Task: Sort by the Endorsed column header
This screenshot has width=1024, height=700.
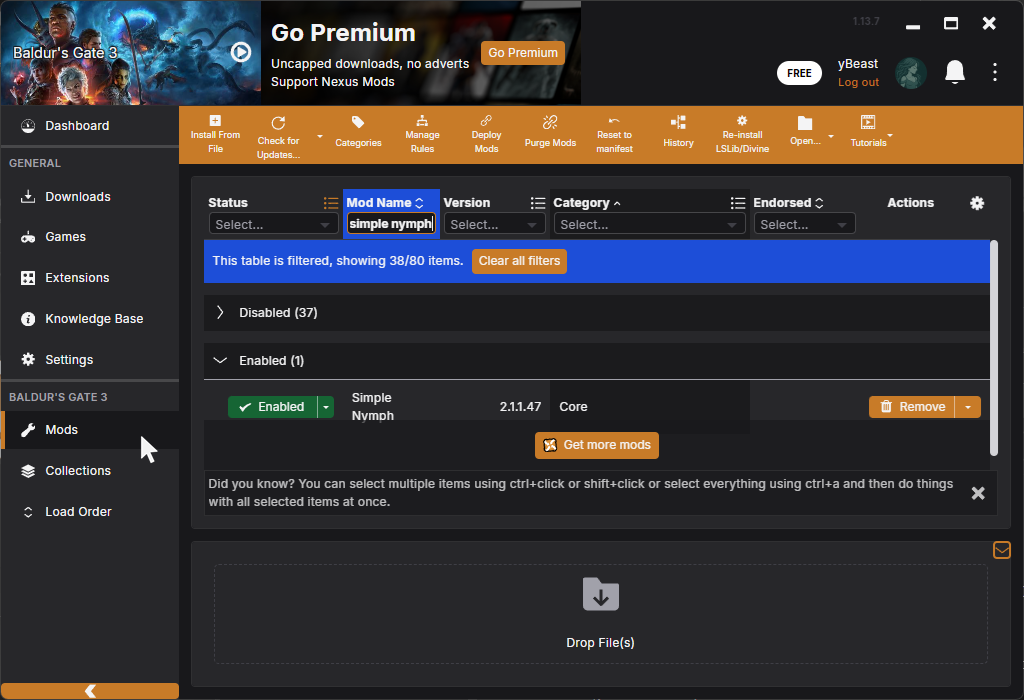Action: [788, 203]
